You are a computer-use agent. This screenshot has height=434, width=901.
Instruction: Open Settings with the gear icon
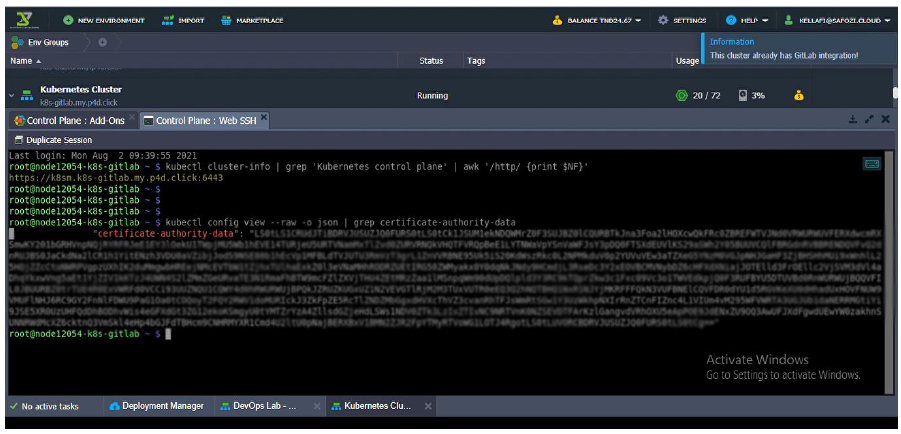[682, 21]
